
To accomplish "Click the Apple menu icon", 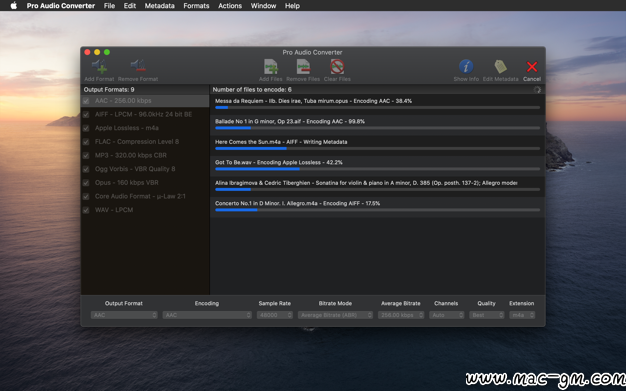I will pos(14,6).
